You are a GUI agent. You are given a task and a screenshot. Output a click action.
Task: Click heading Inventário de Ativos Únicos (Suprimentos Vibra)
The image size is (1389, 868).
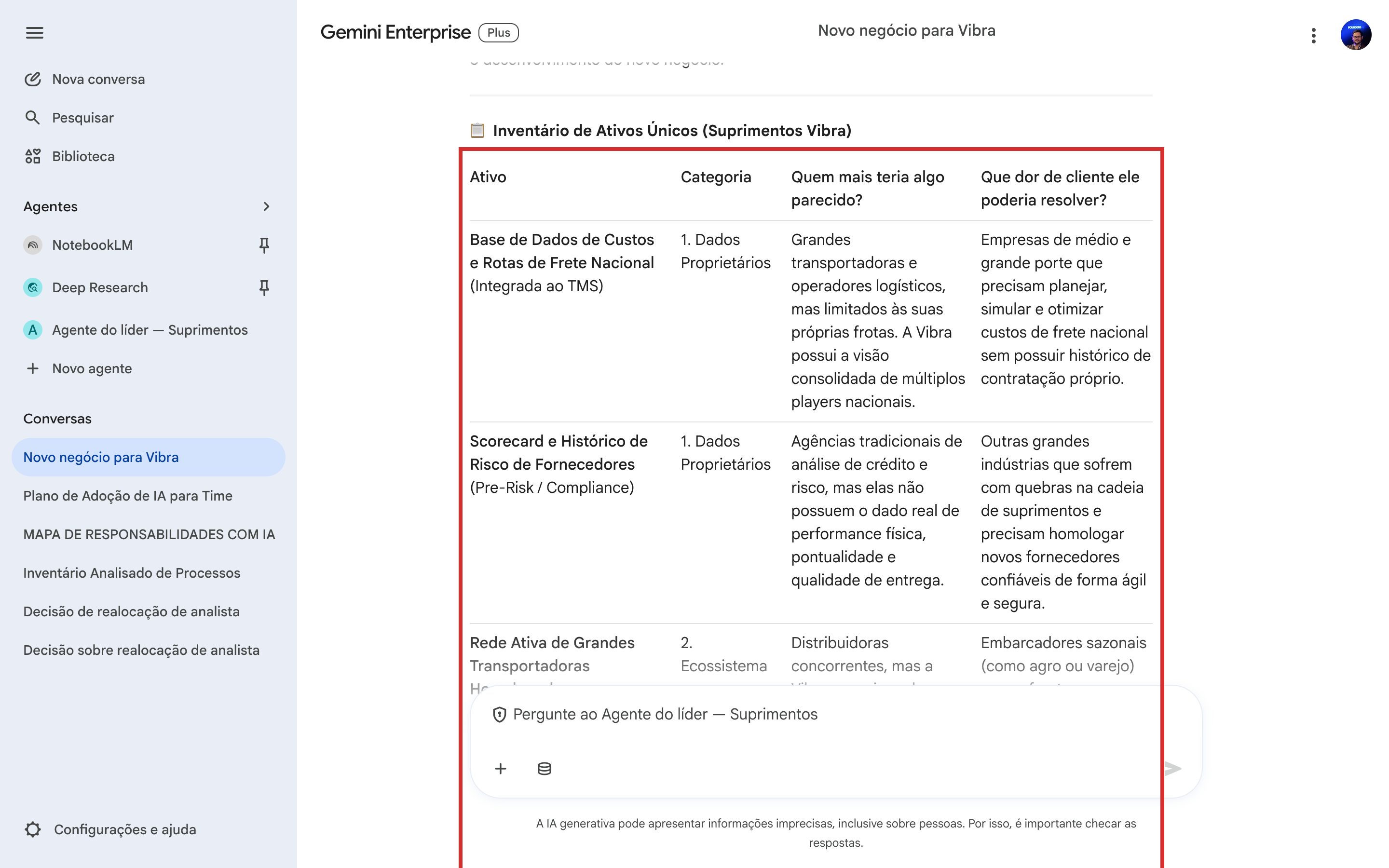pyautogui.click(x=672, y=131)
